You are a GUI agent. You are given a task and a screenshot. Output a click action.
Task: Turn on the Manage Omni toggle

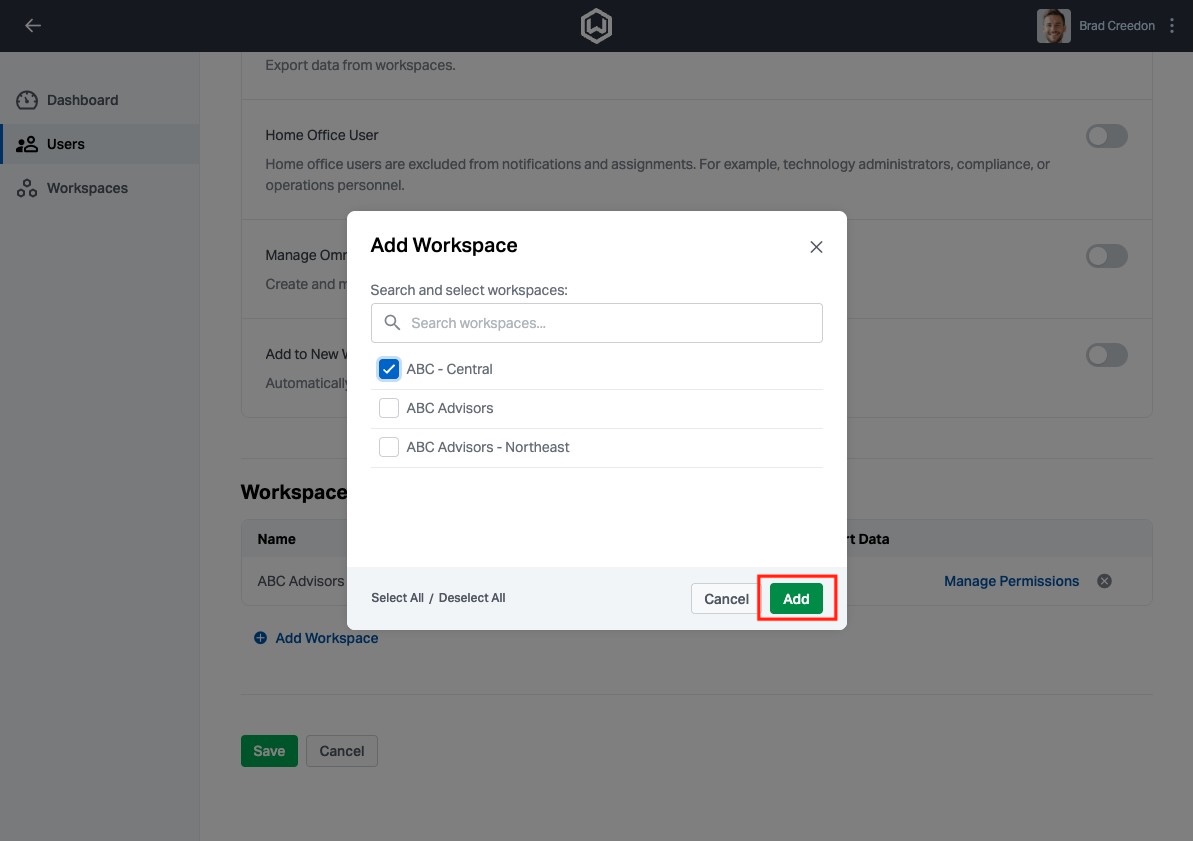1106,255
